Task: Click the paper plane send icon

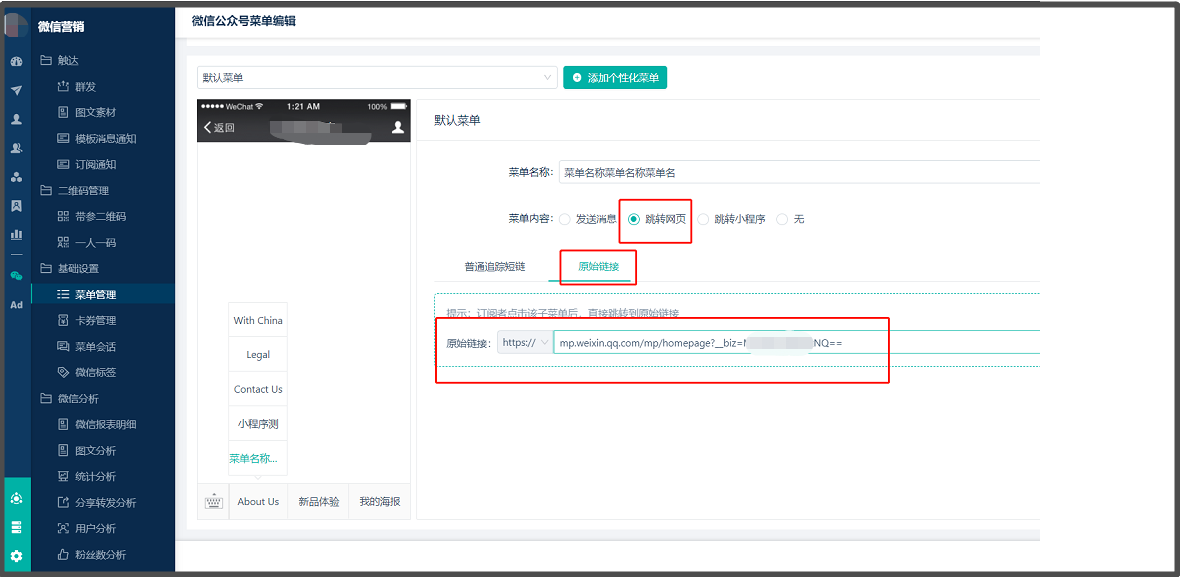Action: click(x=16, y=90)
